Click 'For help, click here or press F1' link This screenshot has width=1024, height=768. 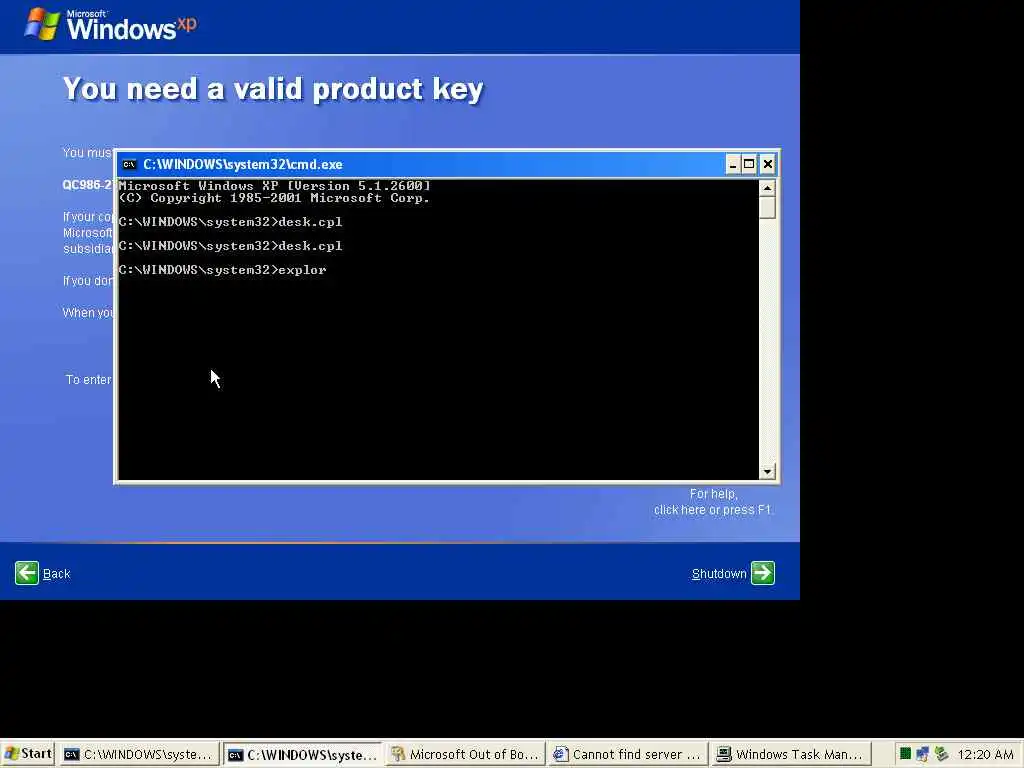coord(712,502)
